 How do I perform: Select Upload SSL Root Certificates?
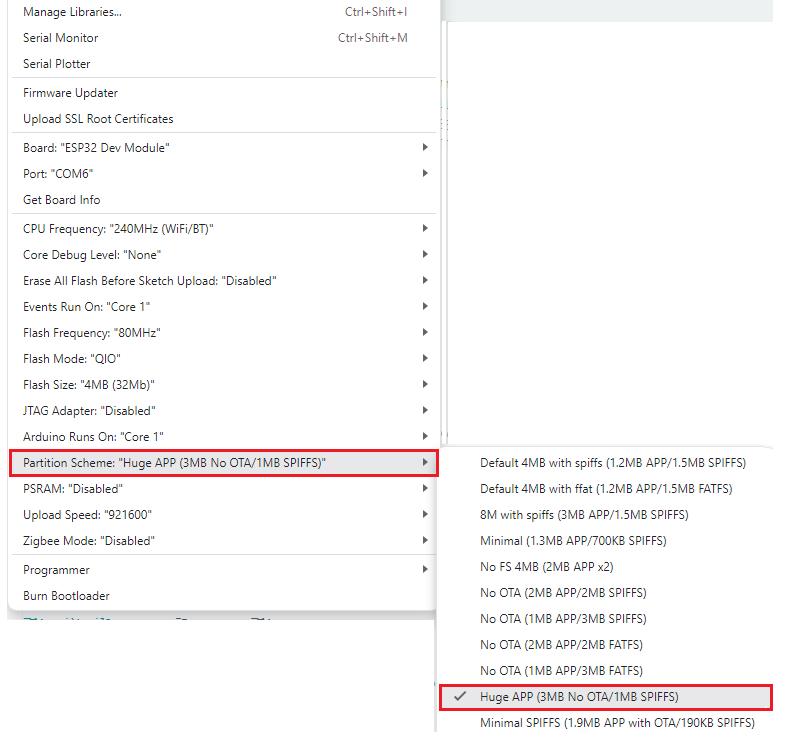point(223,119)
